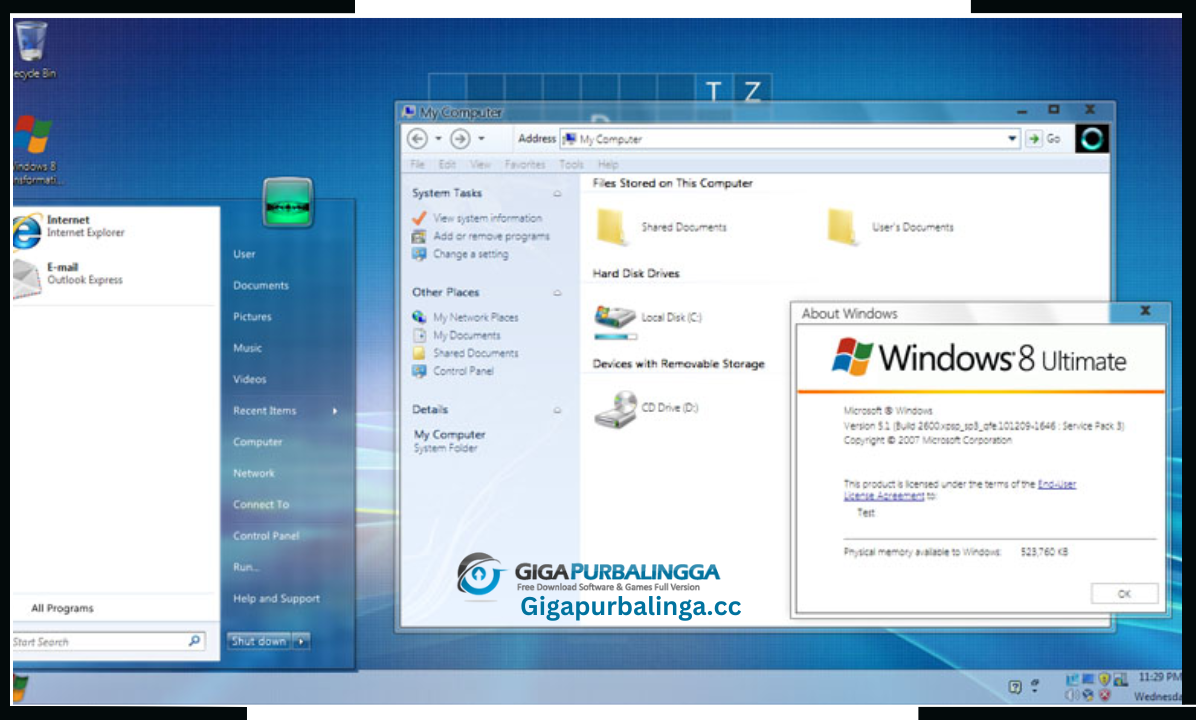The width and height of the screenshot is (1200, 720).
Task: Open the Help menu in My Computer
Action: coord(608,165)
